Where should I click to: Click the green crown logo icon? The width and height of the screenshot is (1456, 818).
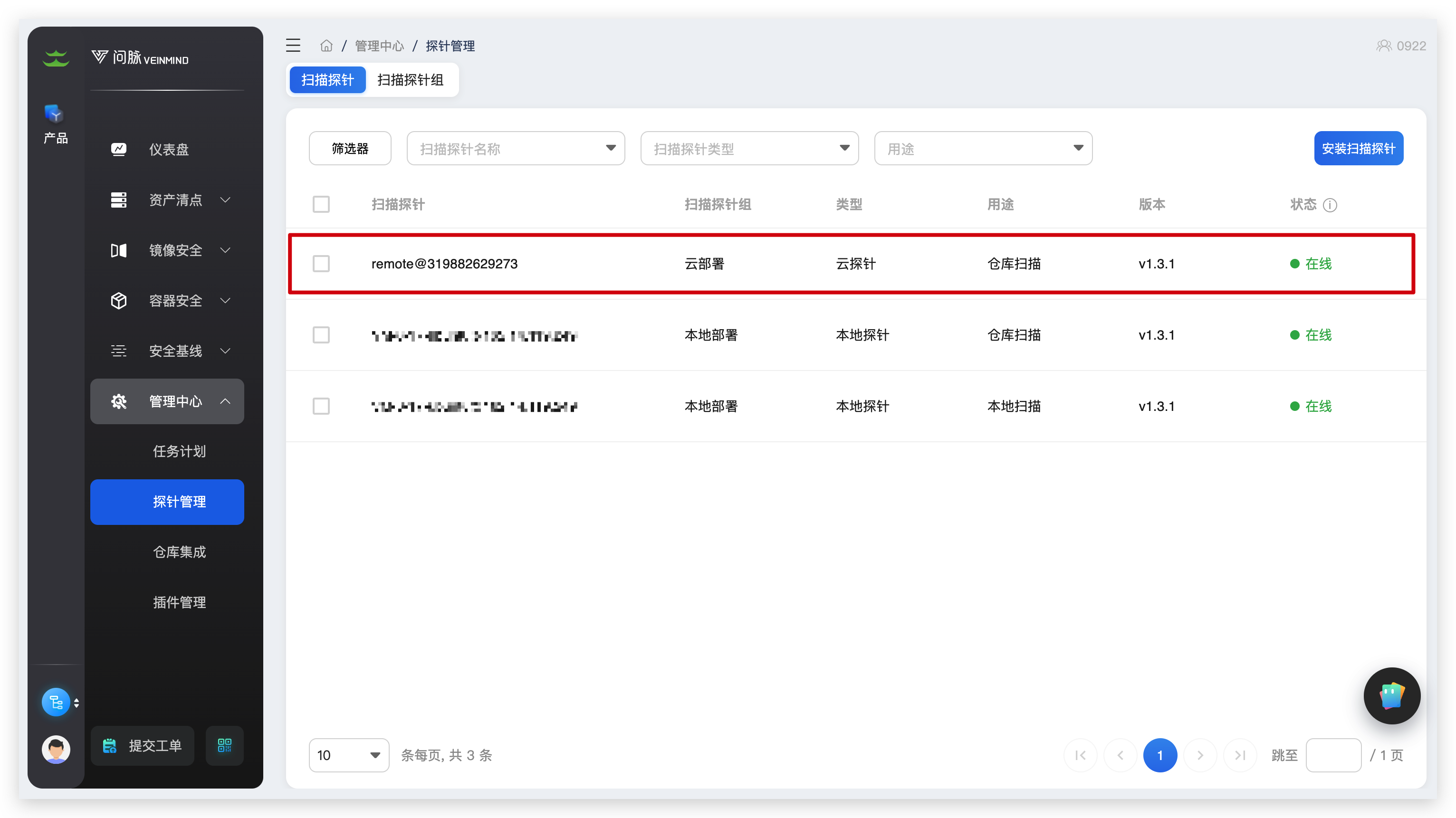click(x=56, y=57)
